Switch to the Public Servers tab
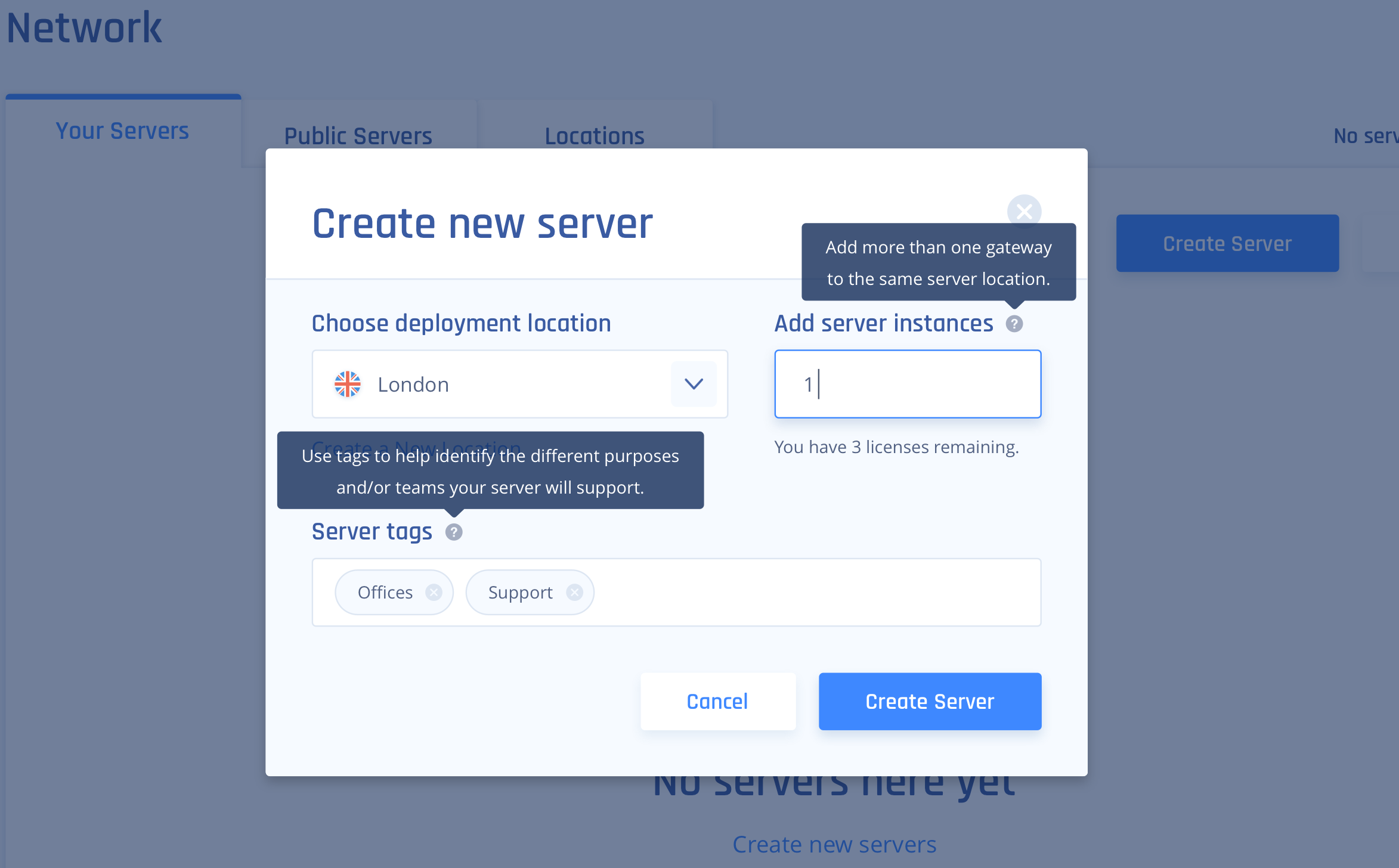This screenshot has height=868, width=1399. [358, 136]
